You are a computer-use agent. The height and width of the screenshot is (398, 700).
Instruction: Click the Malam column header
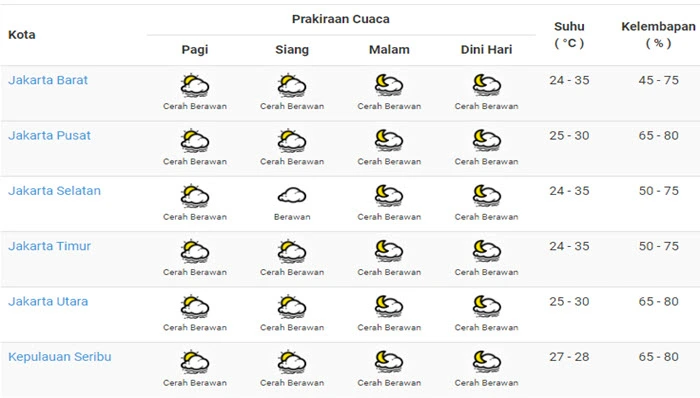click(x=389, y=50)
